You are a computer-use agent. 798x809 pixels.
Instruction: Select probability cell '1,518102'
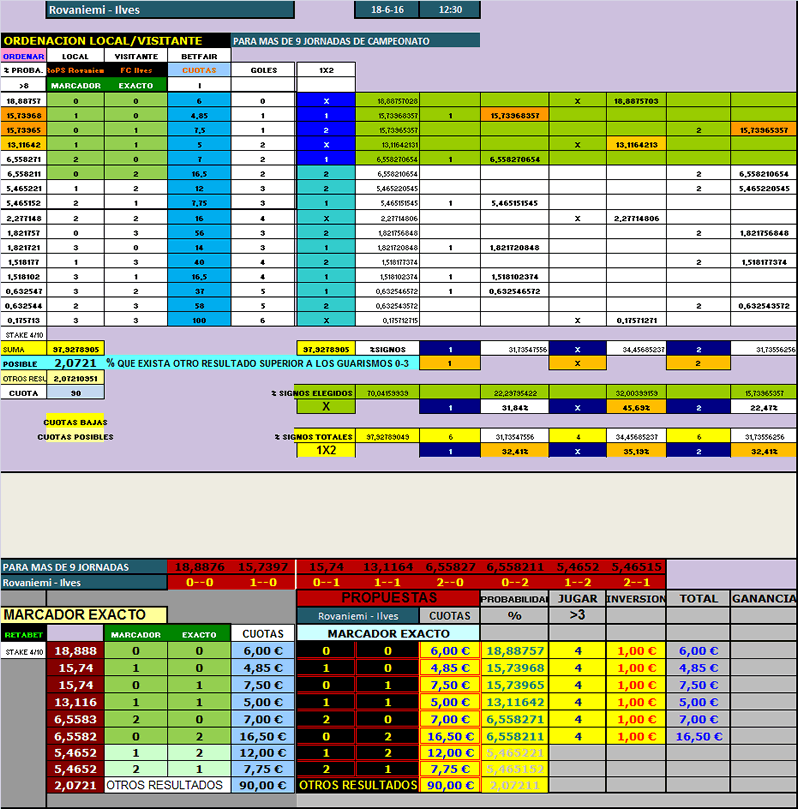24,277
